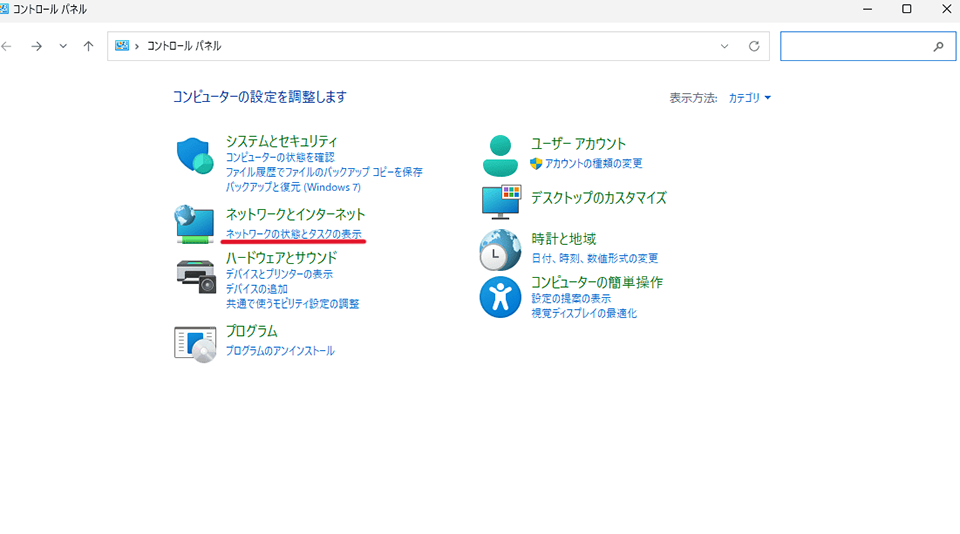Open System and Security shield icon
Screen dimensions: 960x534
coord(195,156)
